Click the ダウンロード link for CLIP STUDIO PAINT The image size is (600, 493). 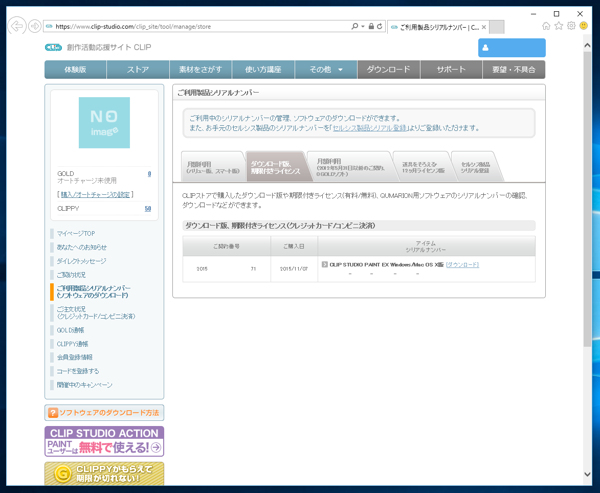tap(462, 264)
